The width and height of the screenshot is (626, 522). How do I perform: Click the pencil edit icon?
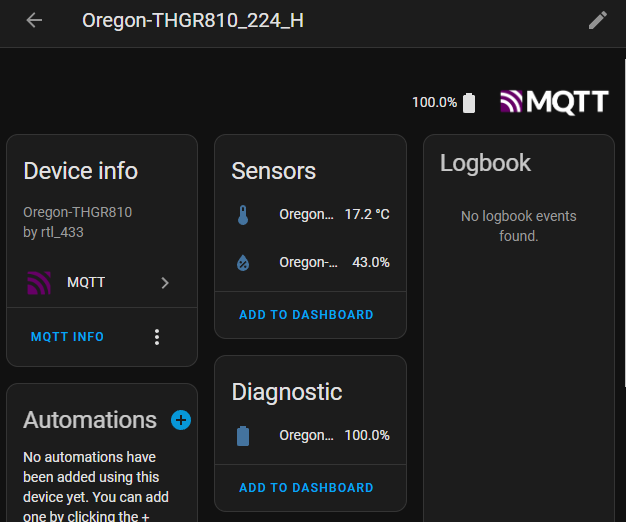(598, 20)
